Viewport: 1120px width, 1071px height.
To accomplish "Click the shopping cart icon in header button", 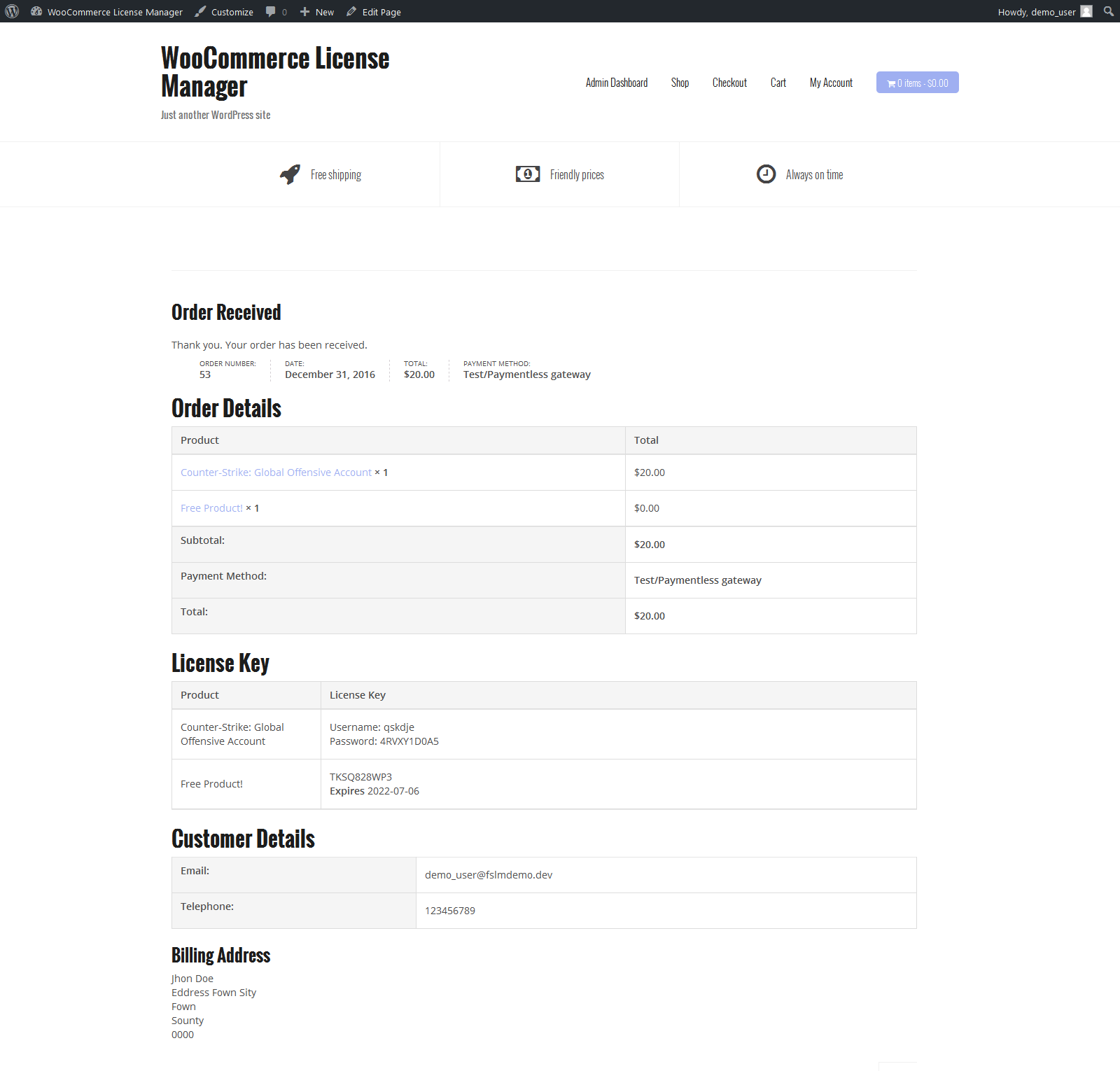I will tap(891, 83).
